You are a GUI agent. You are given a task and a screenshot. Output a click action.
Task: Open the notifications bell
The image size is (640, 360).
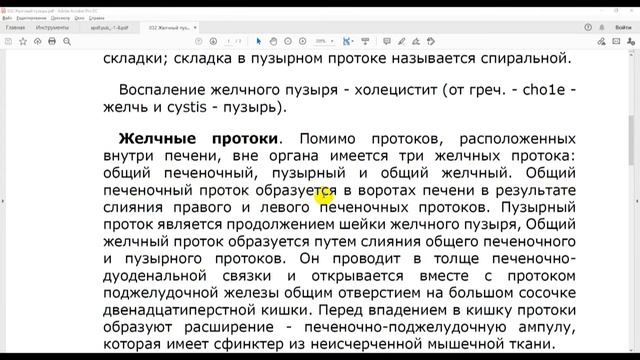tap(602, 27)
